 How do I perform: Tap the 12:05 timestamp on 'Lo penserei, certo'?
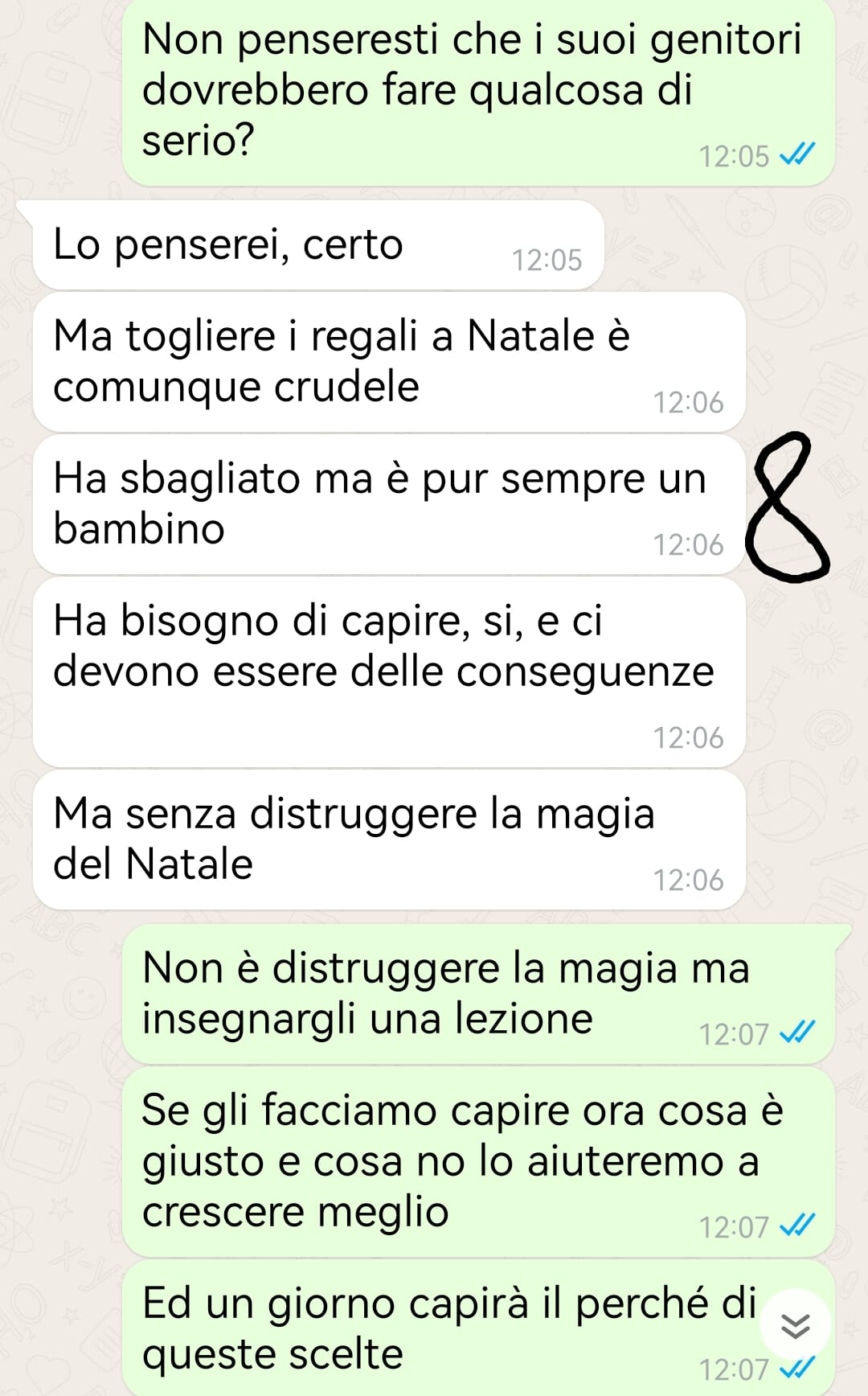[547, 261]
